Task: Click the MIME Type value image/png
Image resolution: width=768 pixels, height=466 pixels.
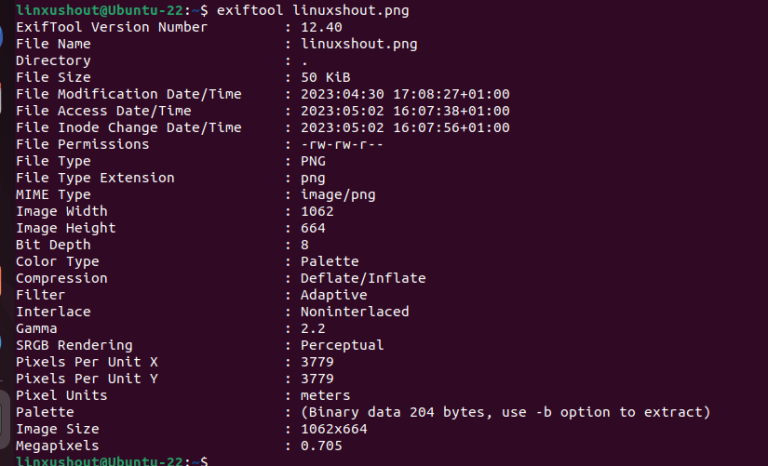Action: pyautogui.click(x=338, y=195)
